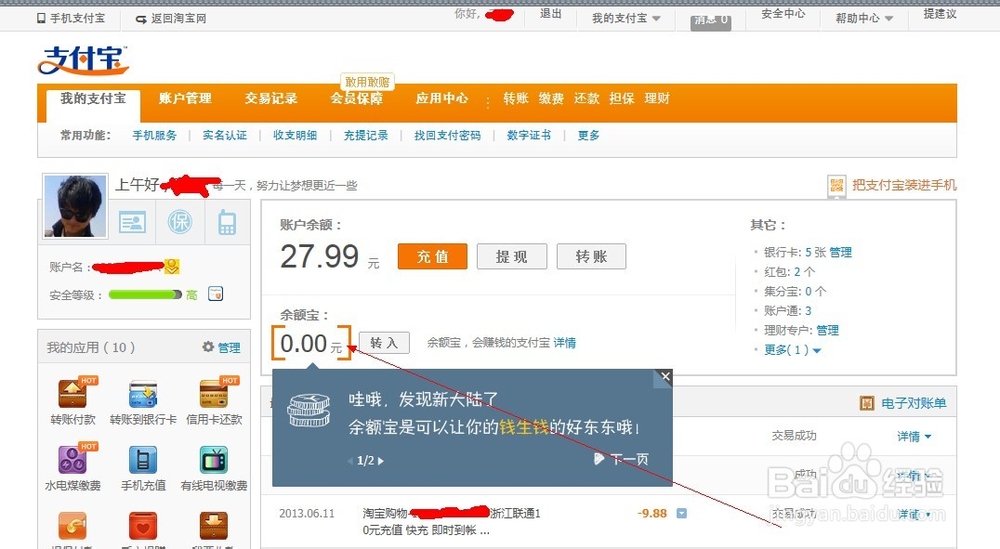Screen dimensions: 1000x549
Task: Open the 充提记录 quick link
Action: [x=366, y=135]
